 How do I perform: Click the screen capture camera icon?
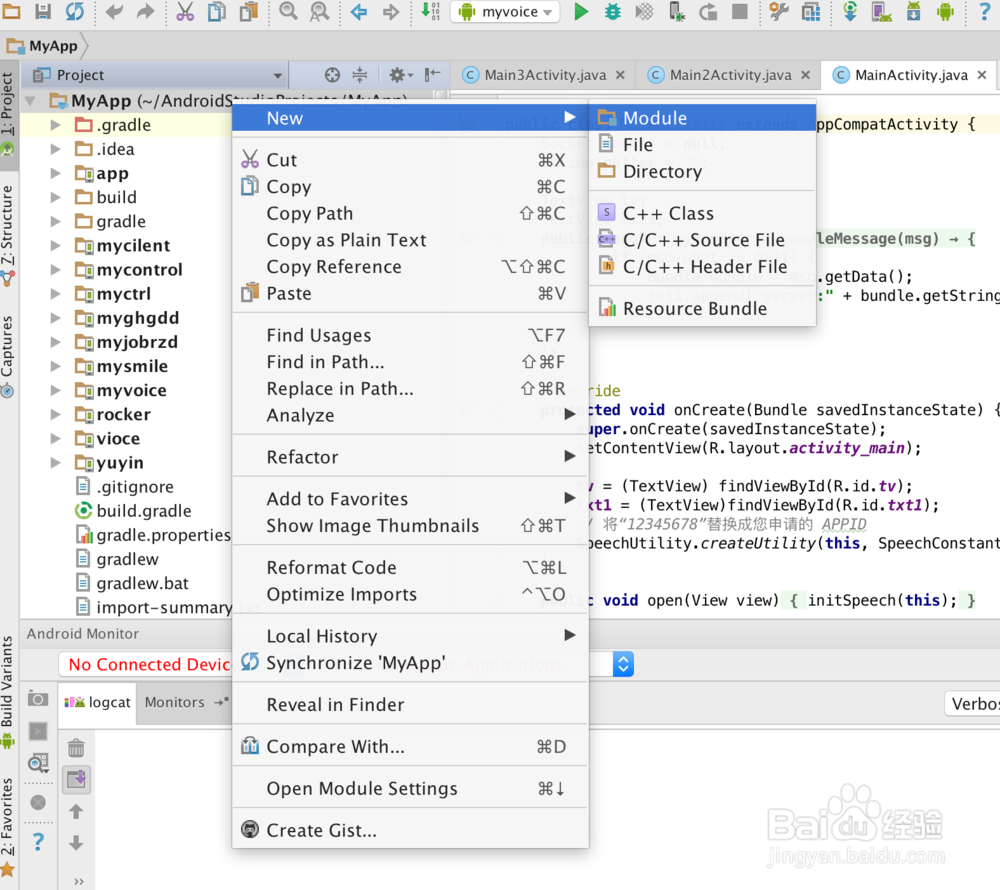tap(38, 699)
